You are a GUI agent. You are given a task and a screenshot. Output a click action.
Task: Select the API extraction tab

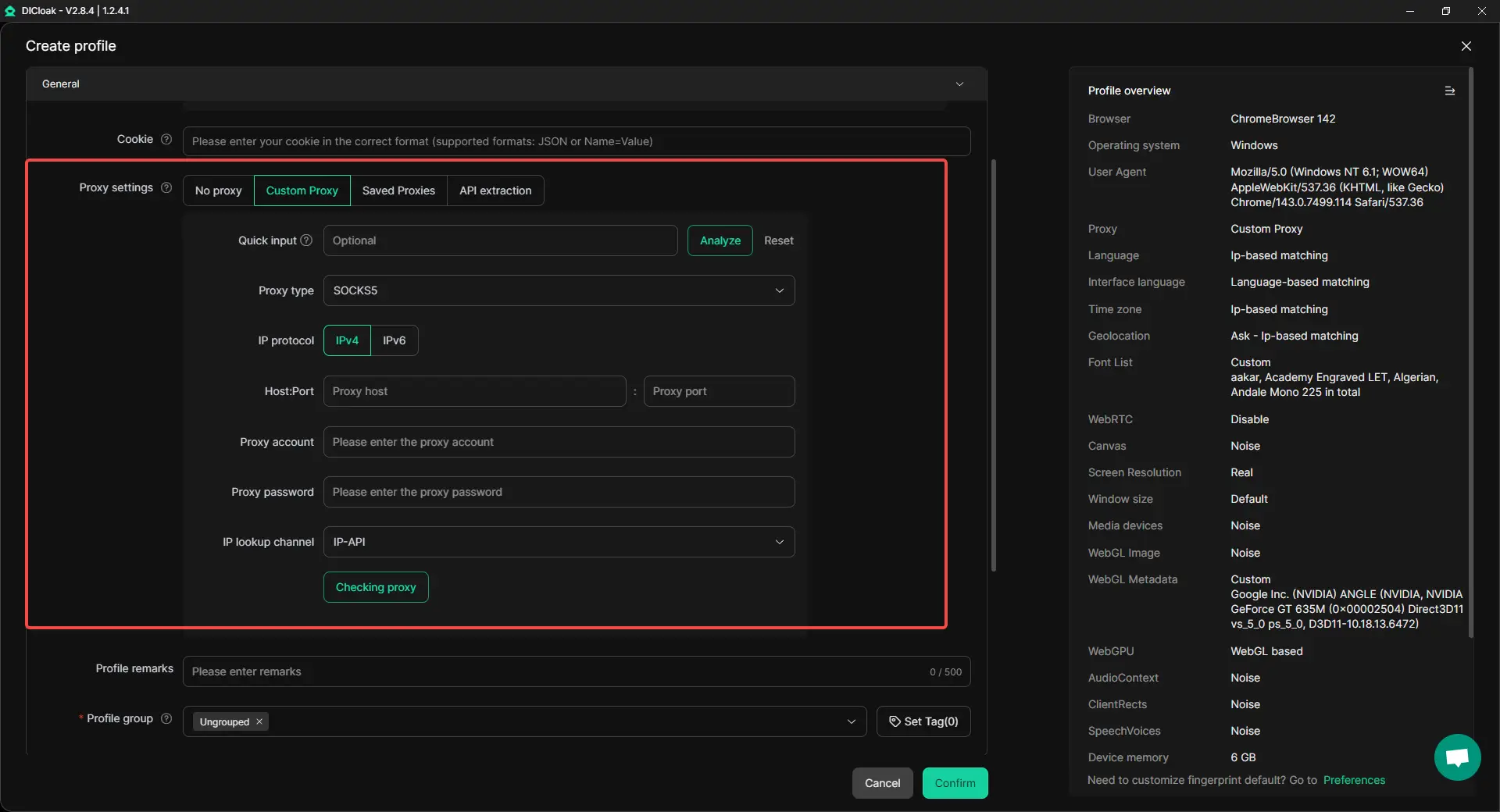495,191
